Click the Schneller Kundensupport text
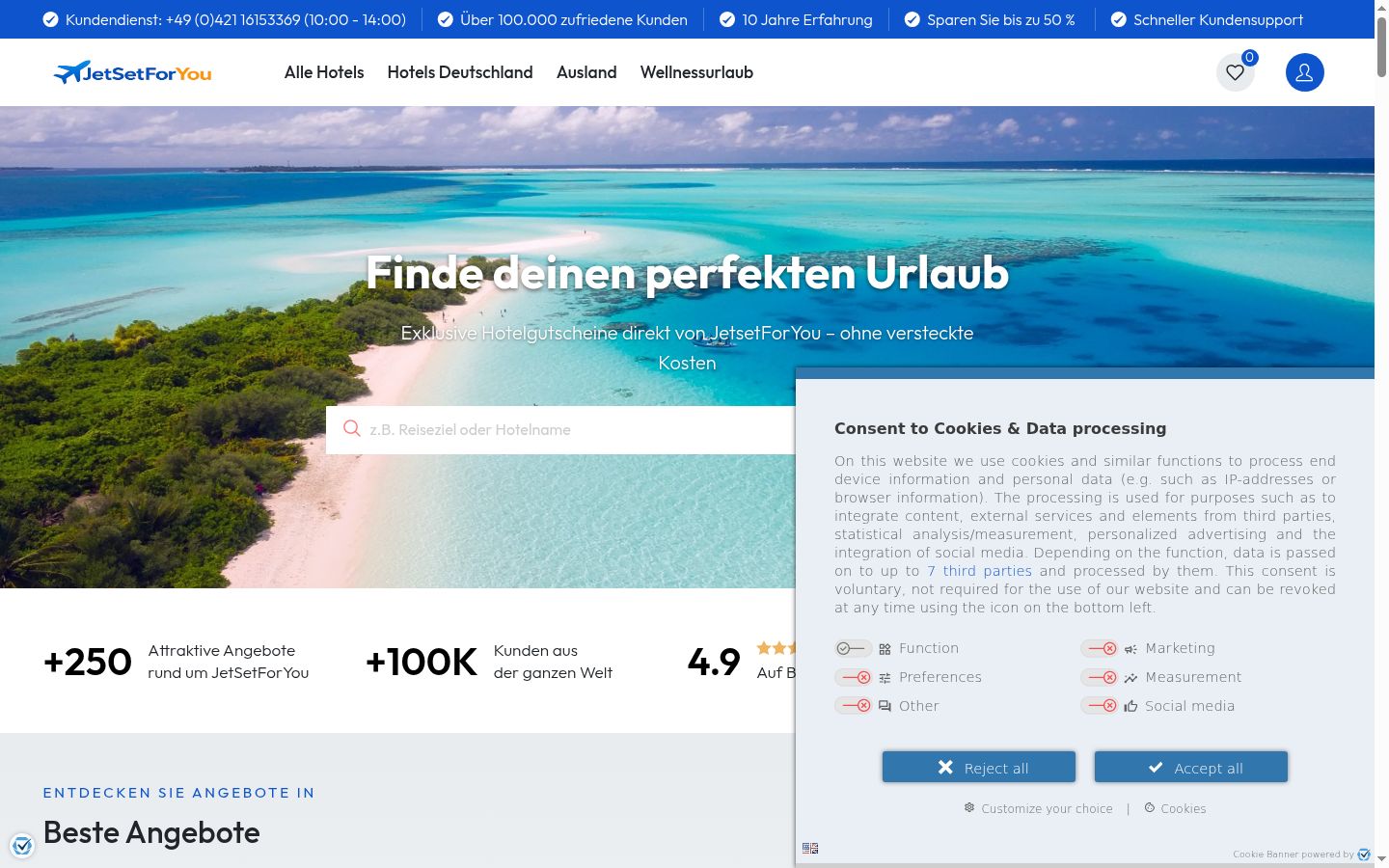1389x868 pixels. [x=1218, y=19]
